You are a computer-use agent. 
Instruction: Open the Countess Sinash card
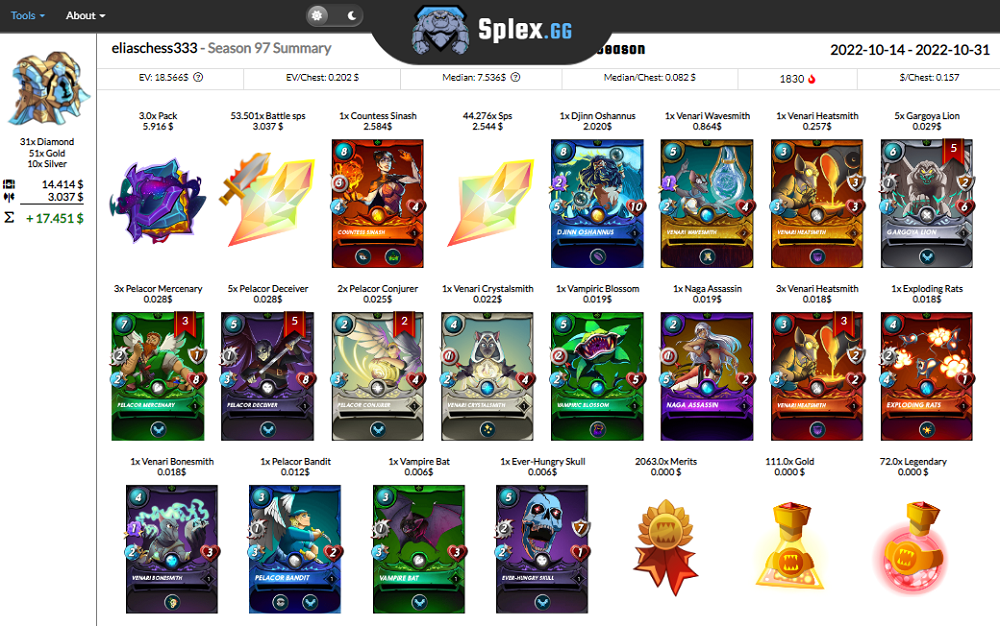[378, 203]
